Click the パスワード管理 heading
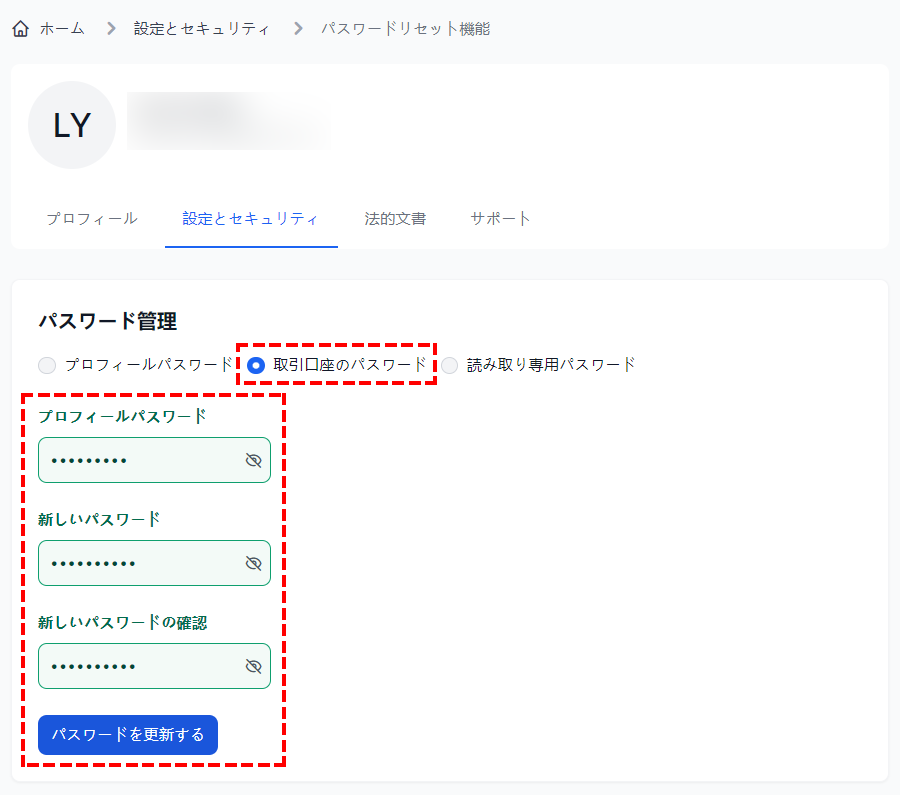This screenshot has height=795, width=900. click(x=108, y=321)
